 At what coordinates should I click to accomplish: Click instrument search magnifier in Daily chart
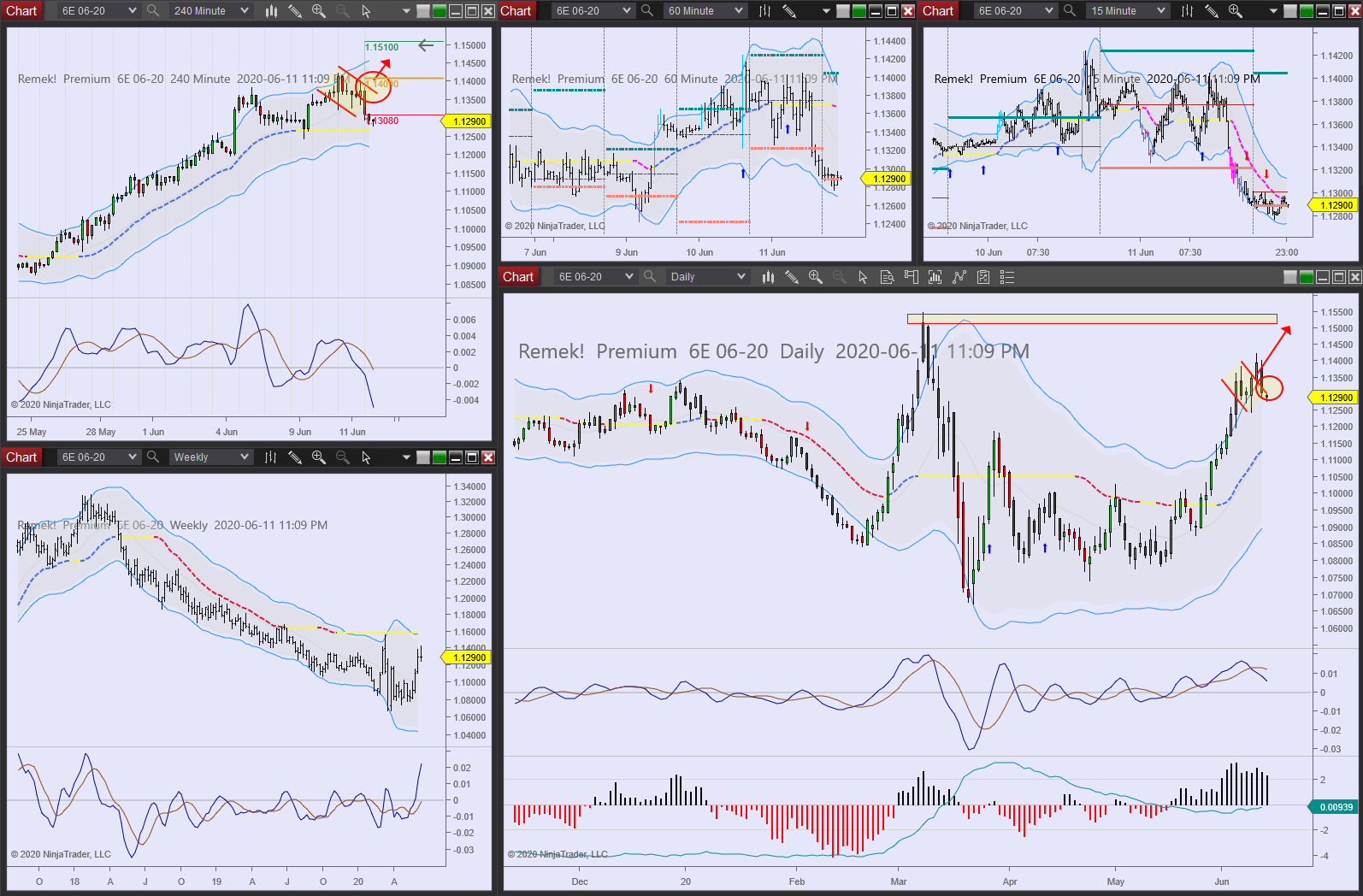(x=650, y=276)
